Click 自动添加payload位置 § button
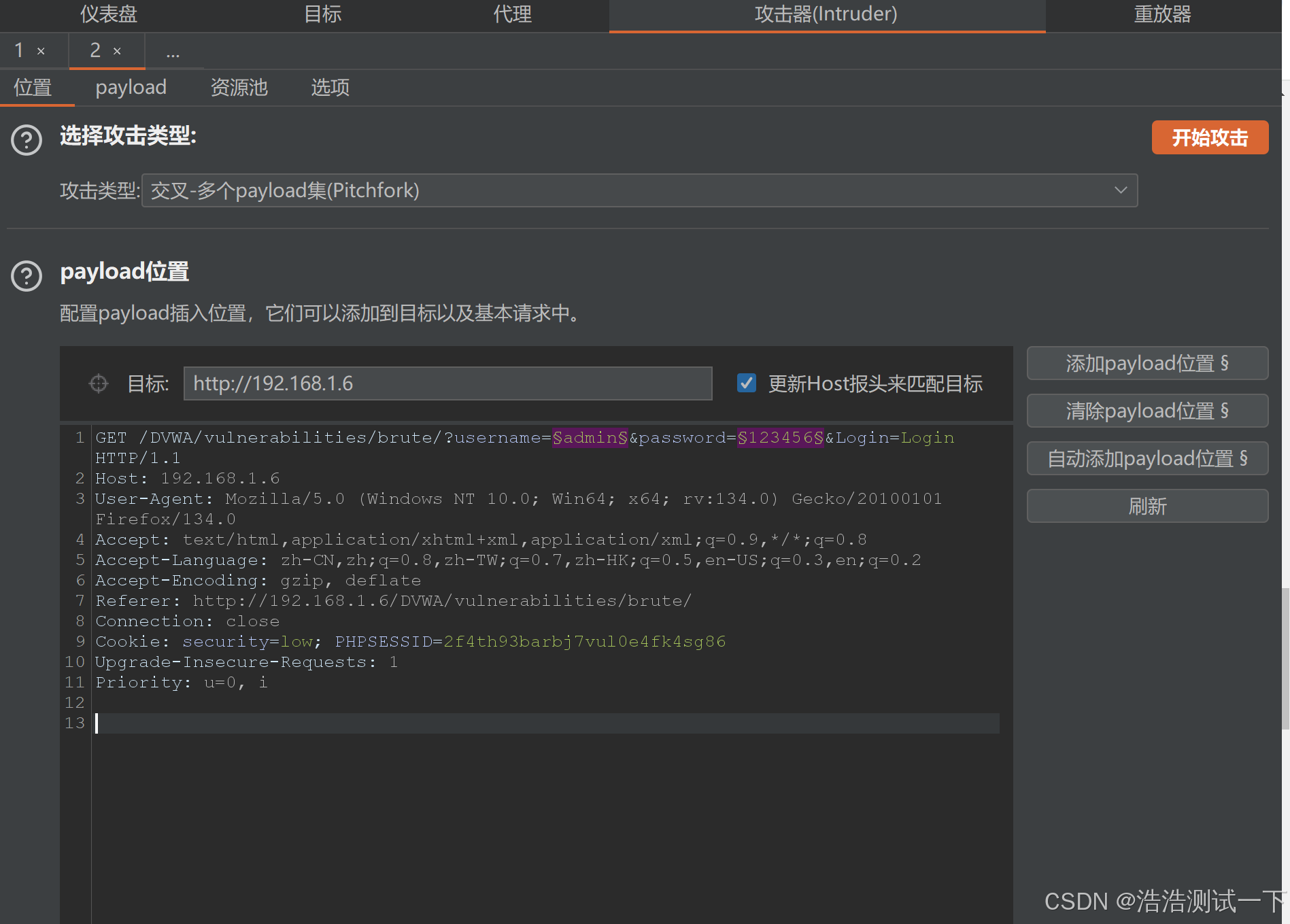The height and width of the screenshot is (924, 1290). 1147,458
